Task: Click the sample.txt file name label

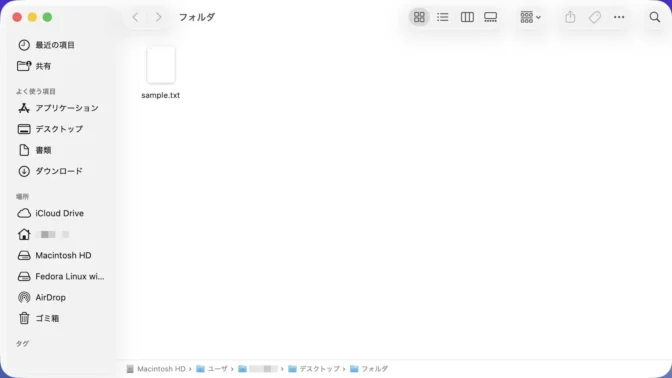Action: (x=161, y=95)
